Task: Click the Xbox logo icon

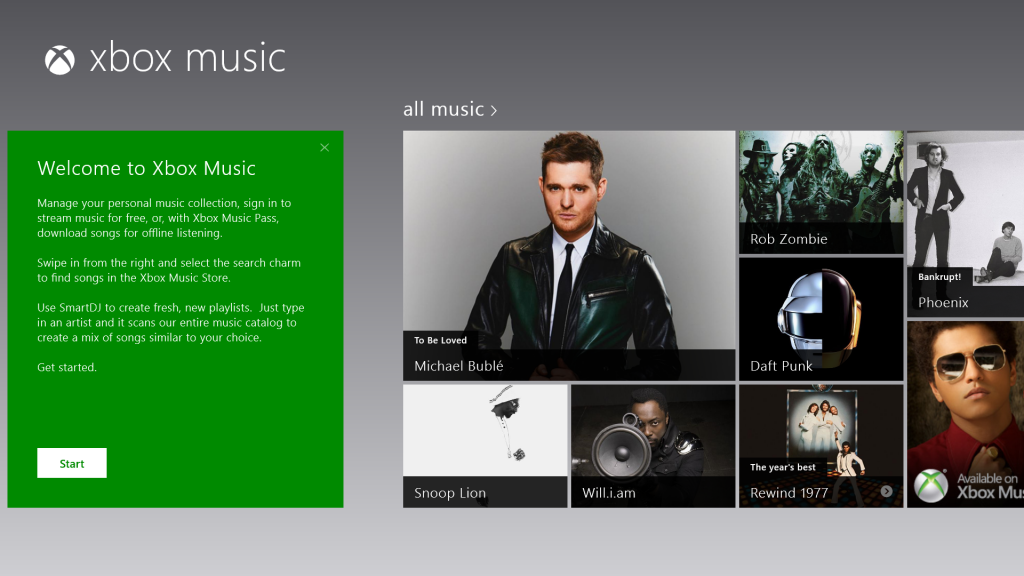Action: point(59,60)
